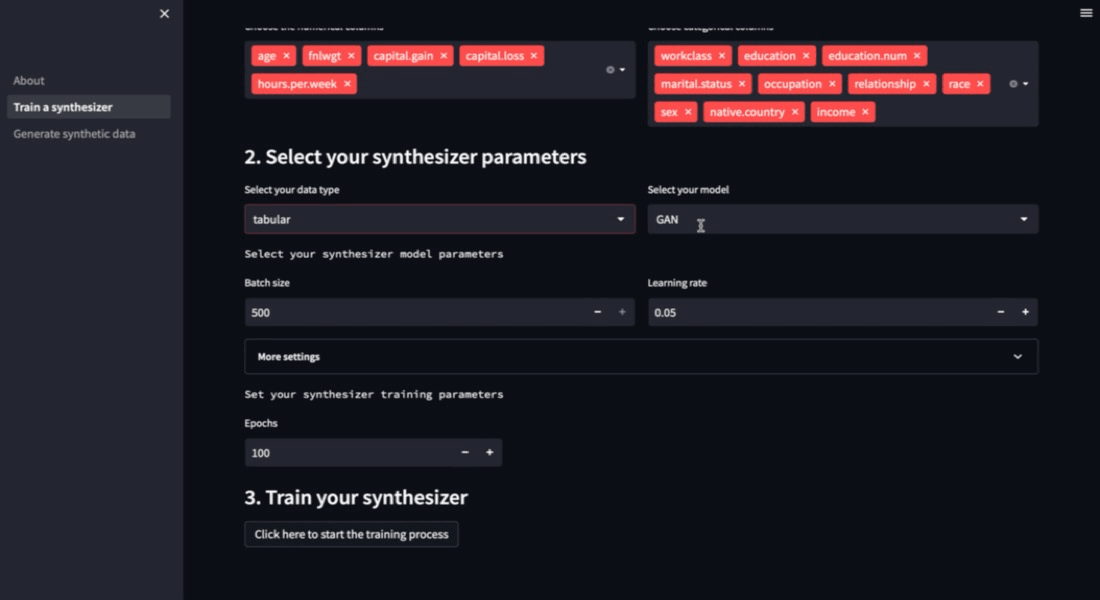Remove the workclass categorical tag
Viewport: 1100px width, 600px height.
(x=723, y=56)
